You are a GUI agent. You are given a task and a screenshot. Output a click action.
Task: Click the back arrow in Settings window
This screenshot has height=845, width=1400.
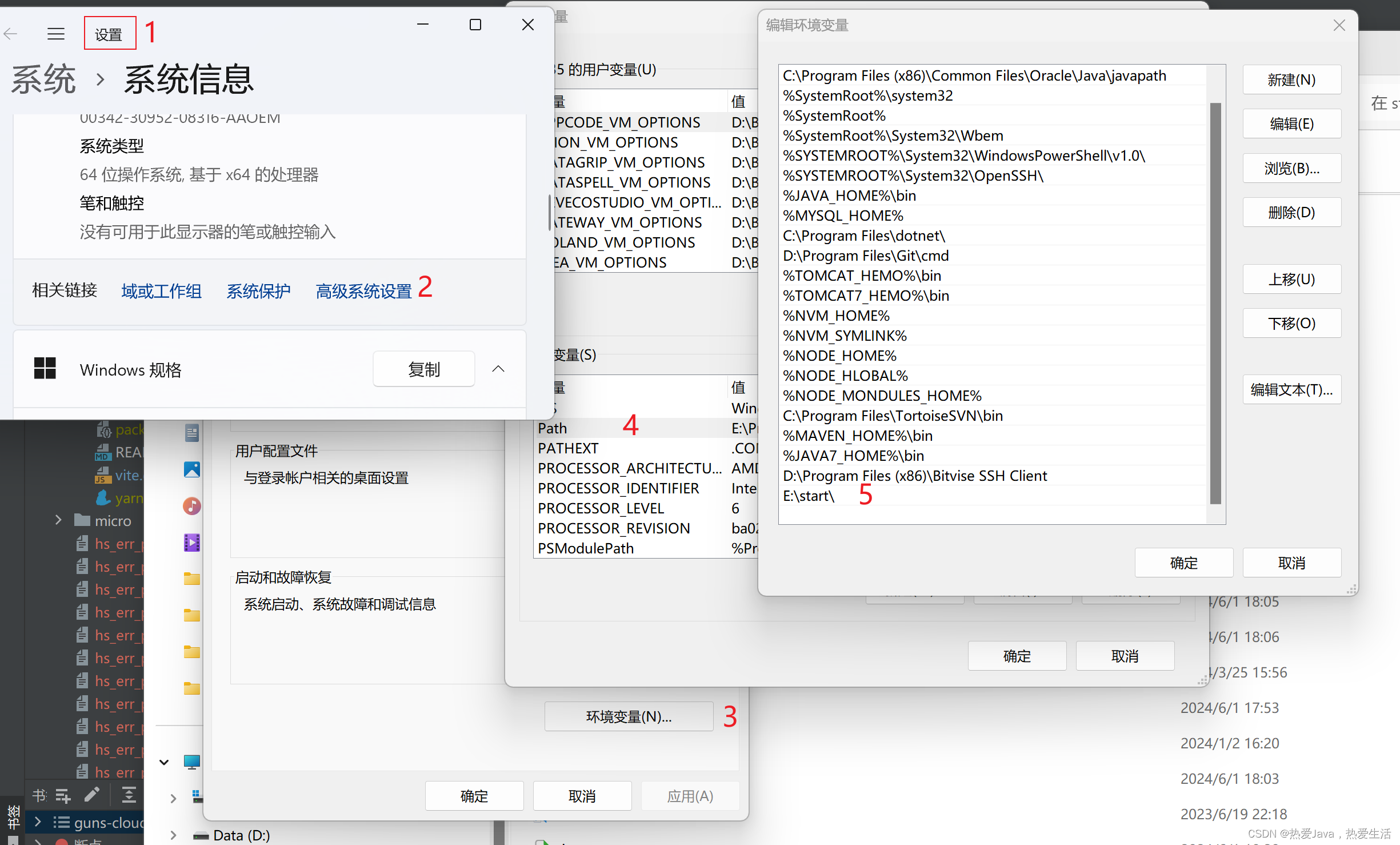(x=10, y=34)
